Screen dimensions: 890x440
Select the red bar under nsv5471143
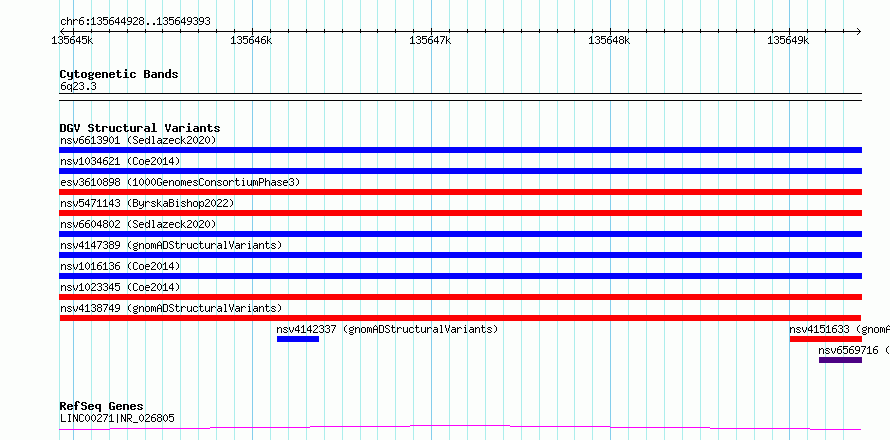coord(461,213)
